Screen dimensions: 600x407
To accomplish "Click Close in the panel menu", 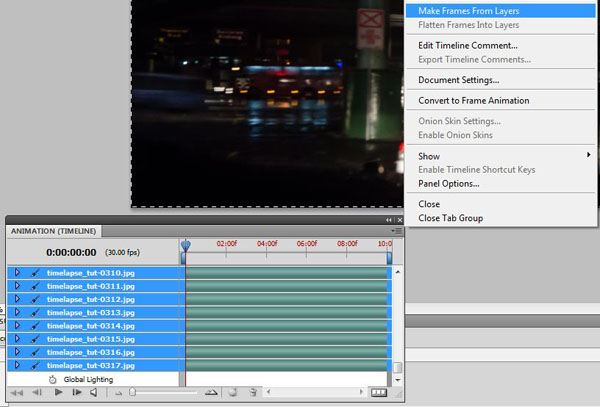I will (x=501, y=204).
